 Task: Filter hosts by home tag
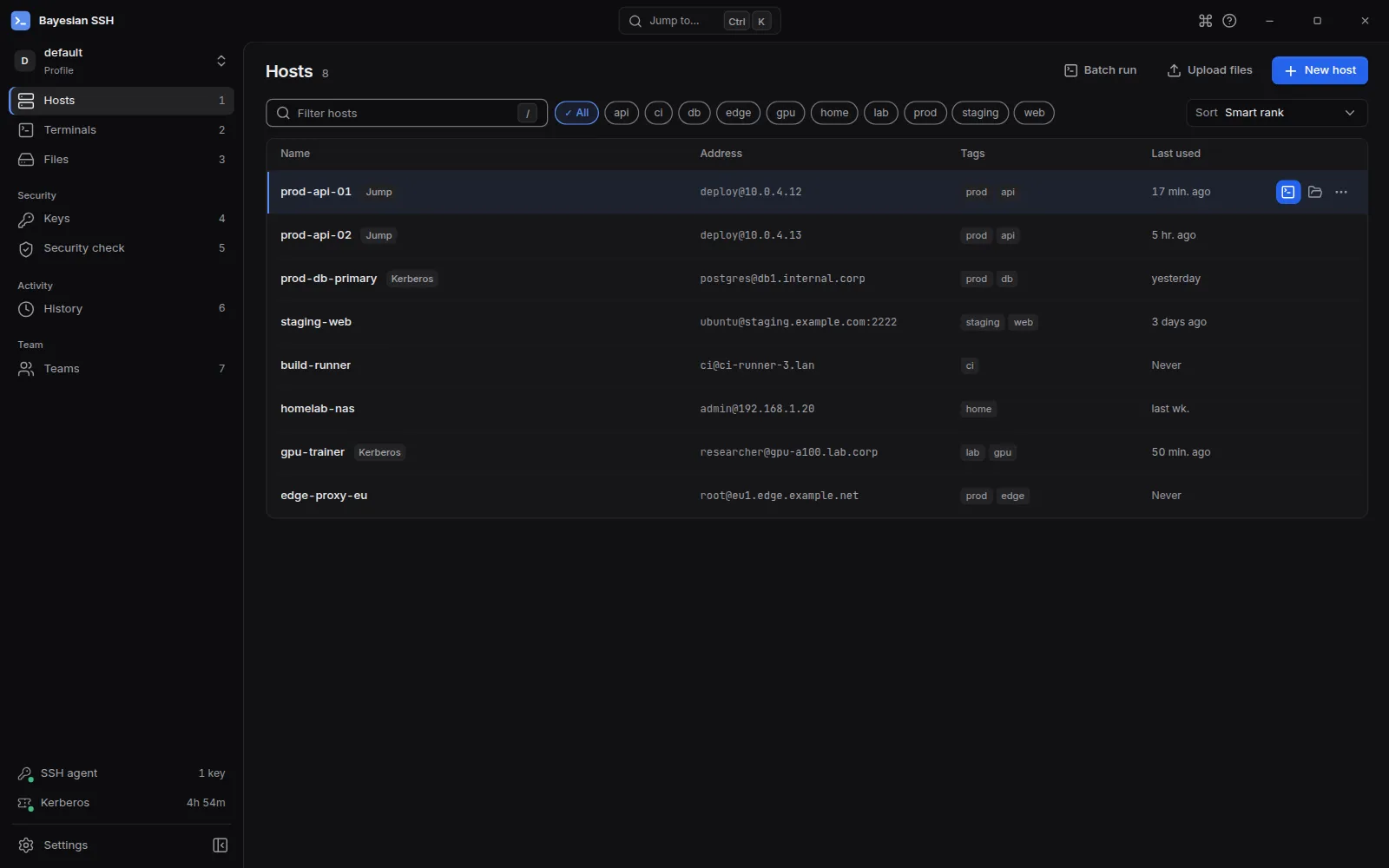(834, 113)
